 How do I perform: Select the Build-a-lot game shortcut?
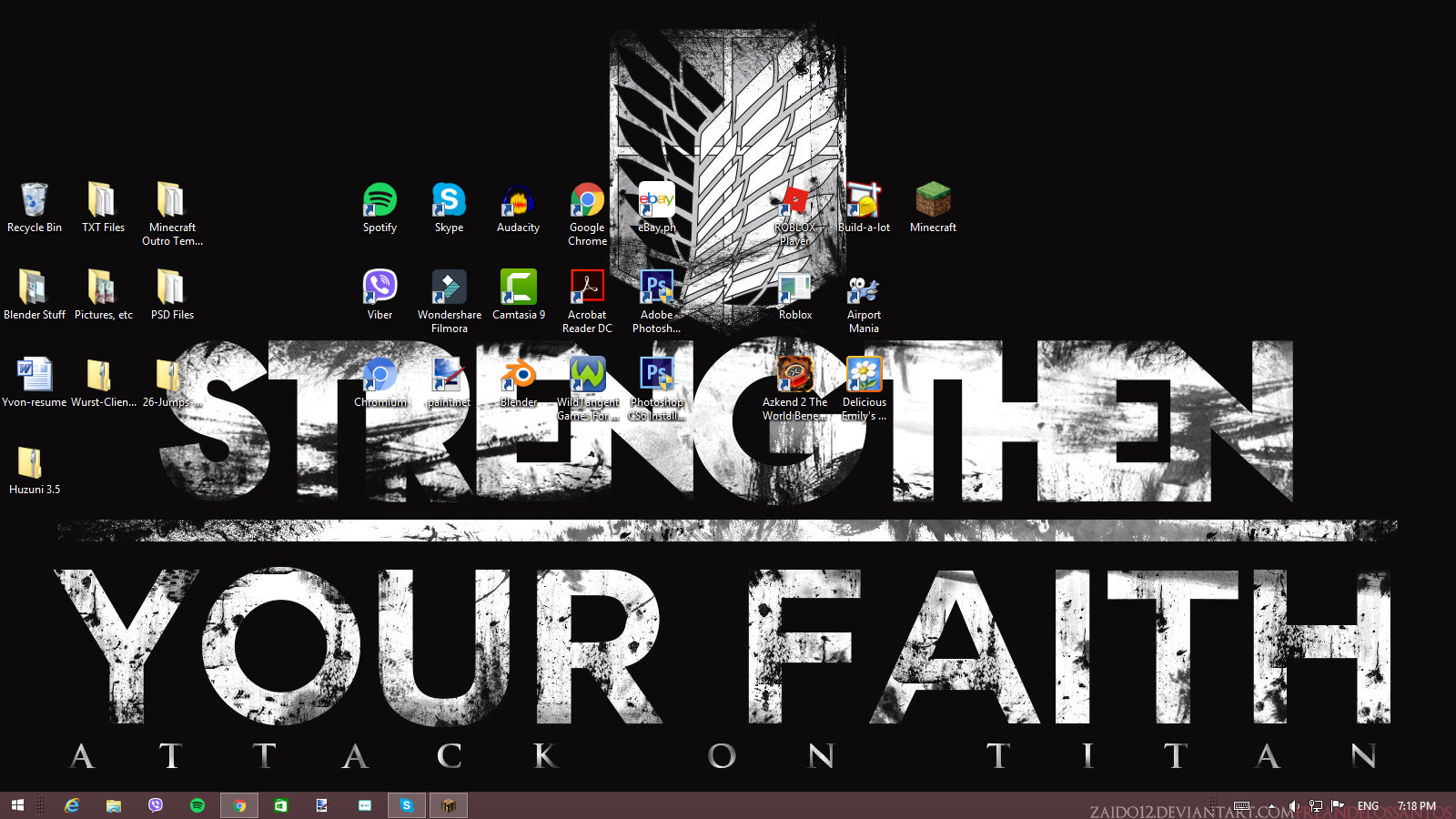(864, 207)
